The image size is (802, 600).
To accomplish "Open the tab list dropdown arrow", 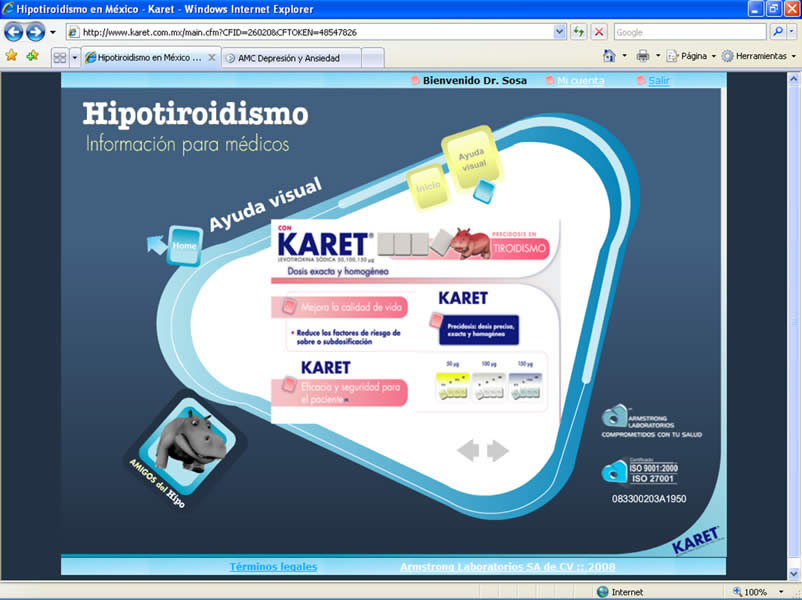I will pos(75,57).
